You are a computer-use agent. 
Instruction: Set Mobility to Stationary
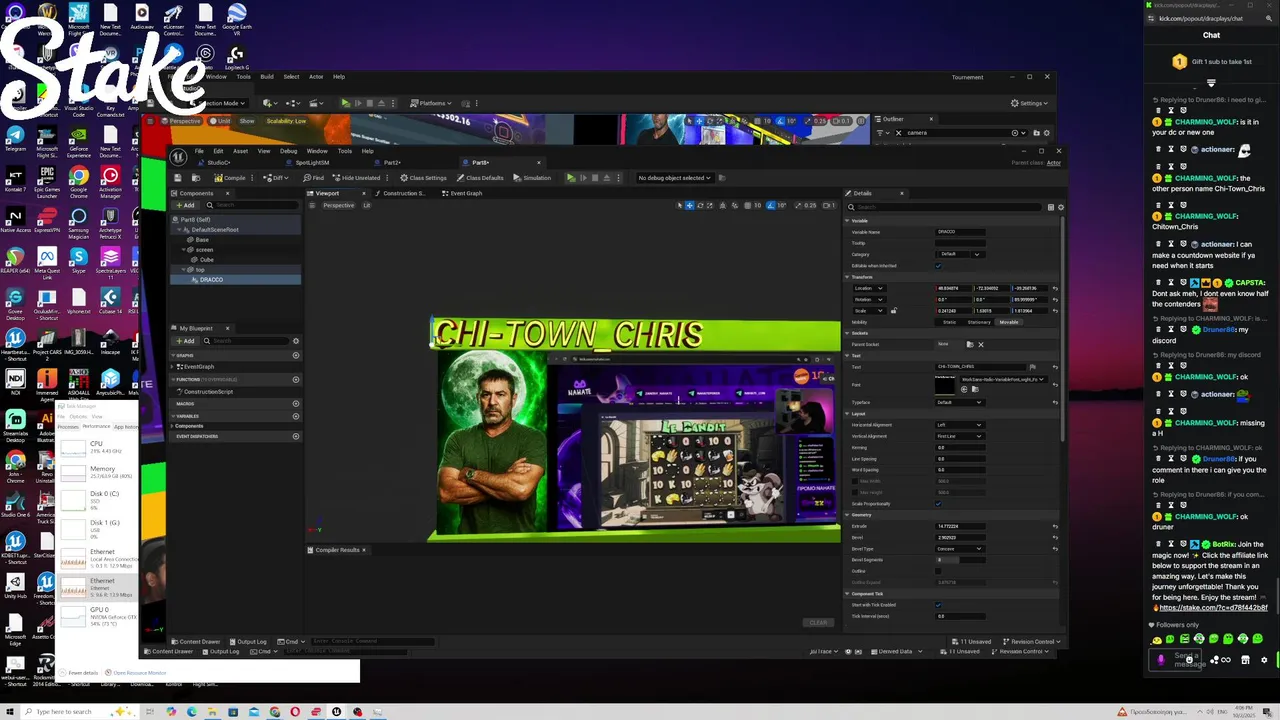point(979,322)
